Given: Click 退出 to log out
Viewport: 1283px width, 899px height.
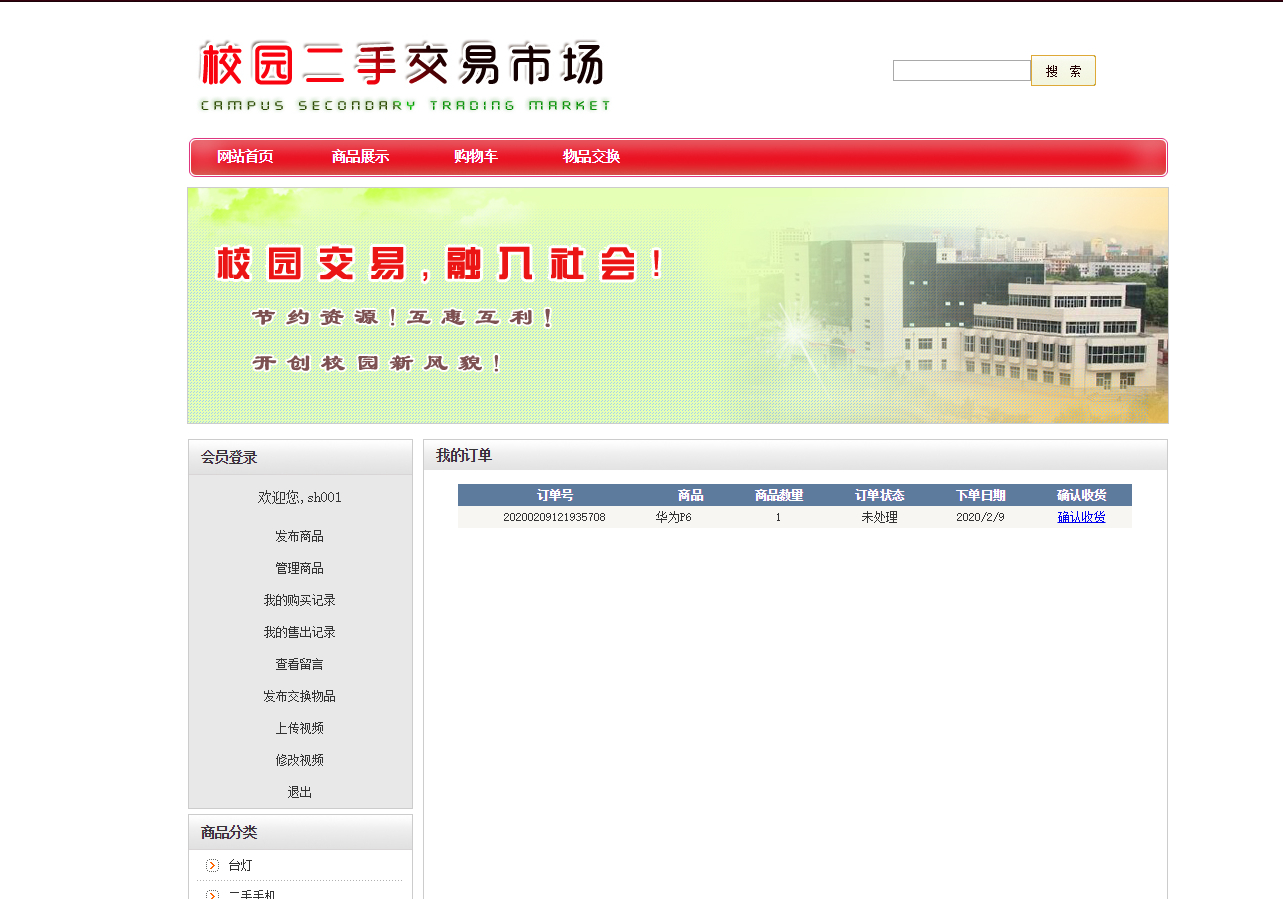Looking at the screenshot, I should click(x=300, y=792).
